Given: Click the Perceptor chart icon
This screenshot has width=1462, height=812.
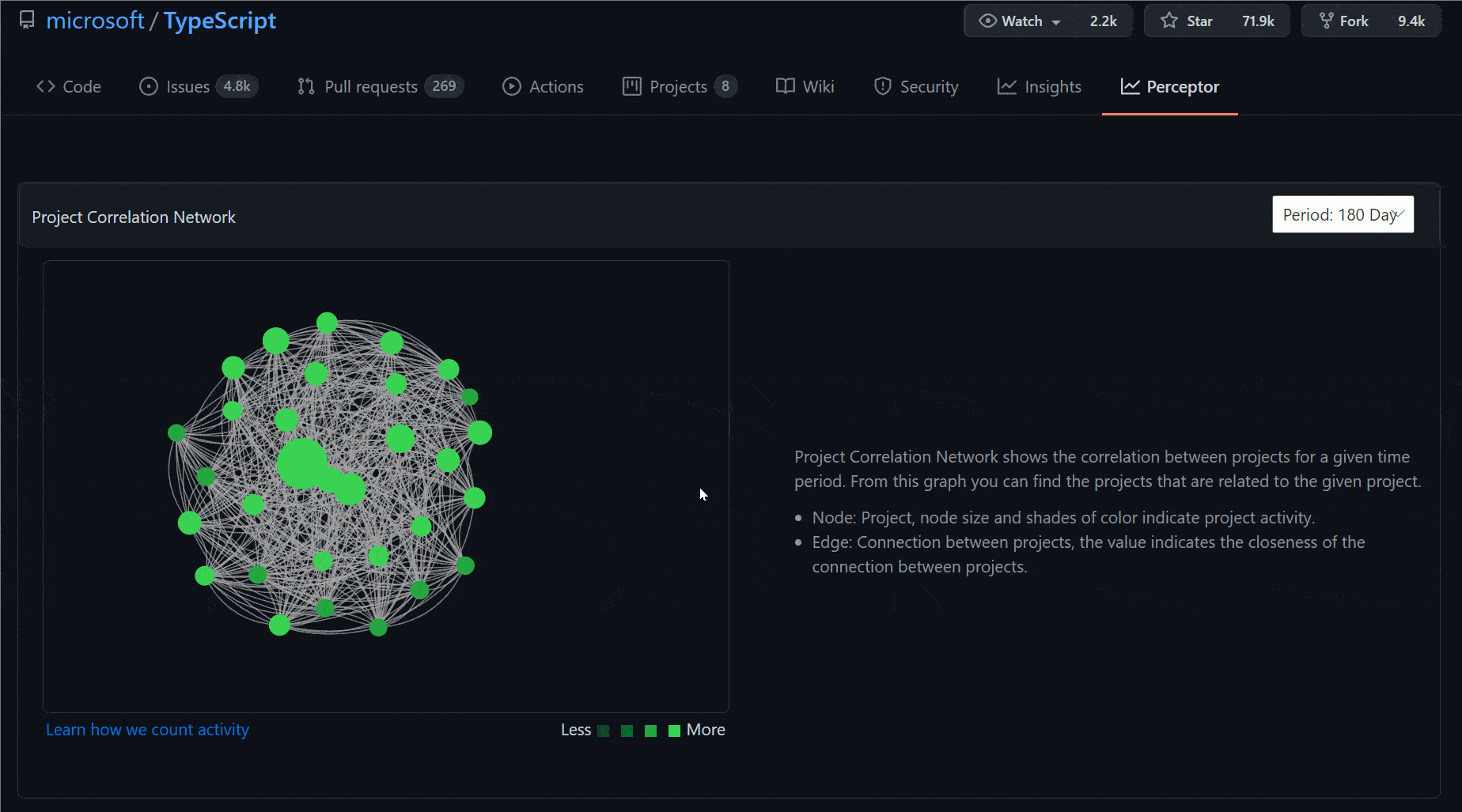Looking at the screenshot, I should point(1130,87).
